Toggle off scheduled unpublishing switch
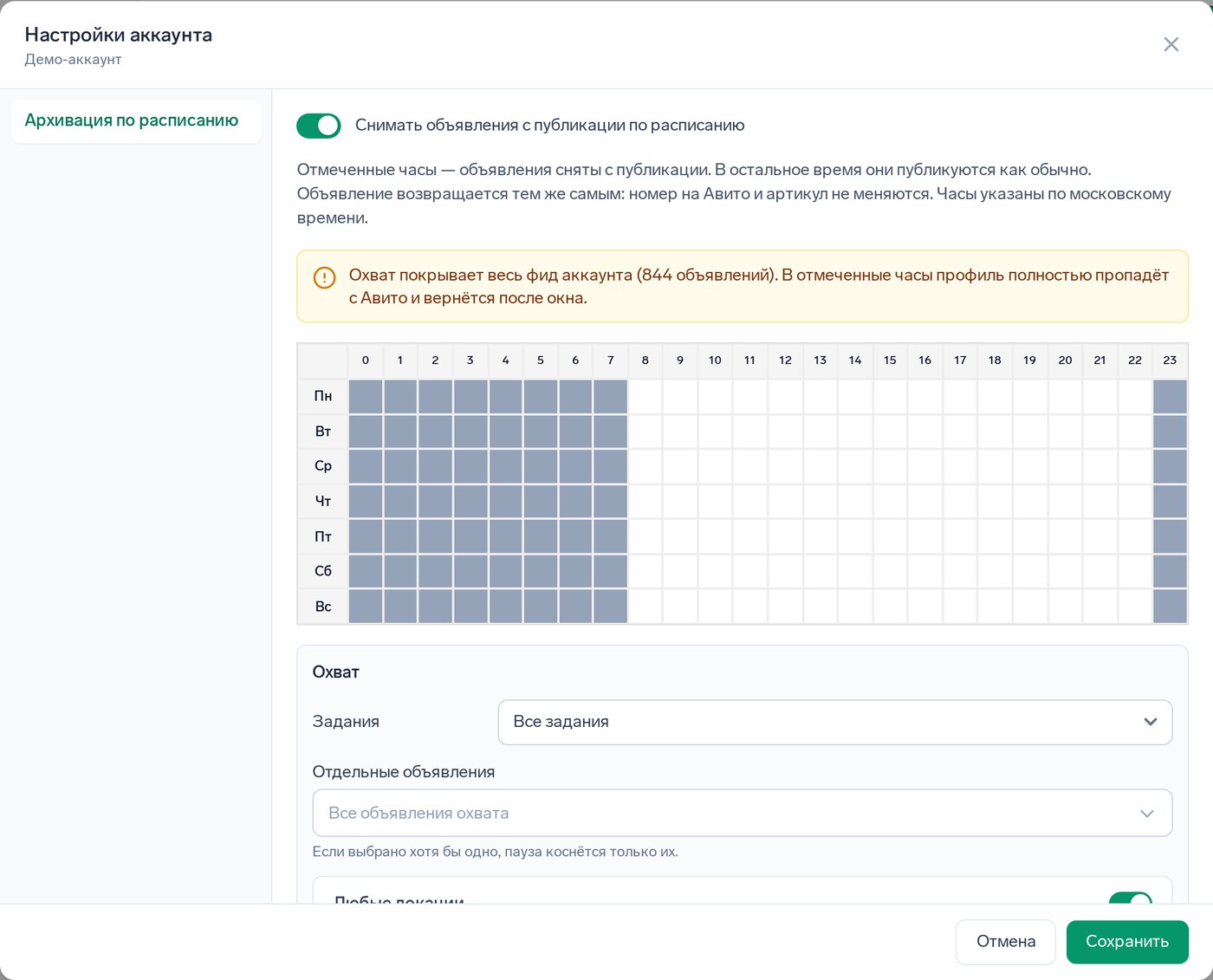Viewport: 1213px width, 980px height. point(319,126)
